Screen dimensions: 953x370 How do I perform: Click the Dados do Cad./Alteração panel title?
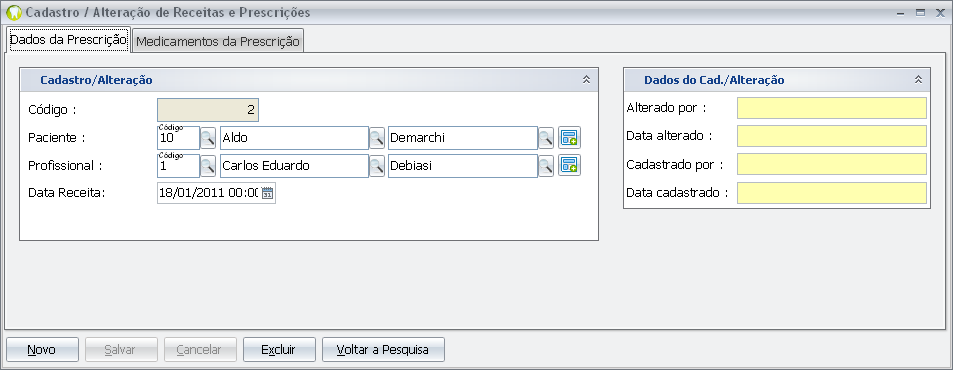[714, 80]
